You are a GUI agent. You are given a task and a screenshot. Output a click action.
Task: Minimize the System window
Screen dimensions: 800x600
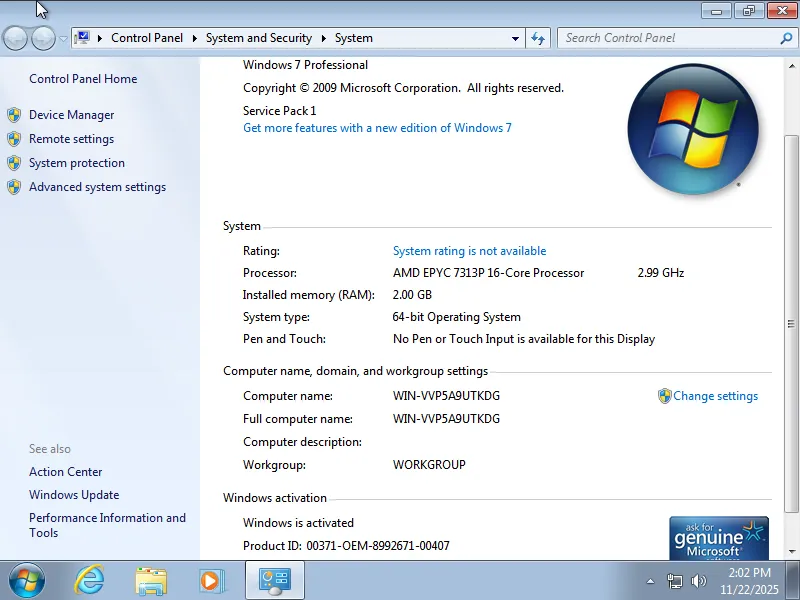coord(716,10)
